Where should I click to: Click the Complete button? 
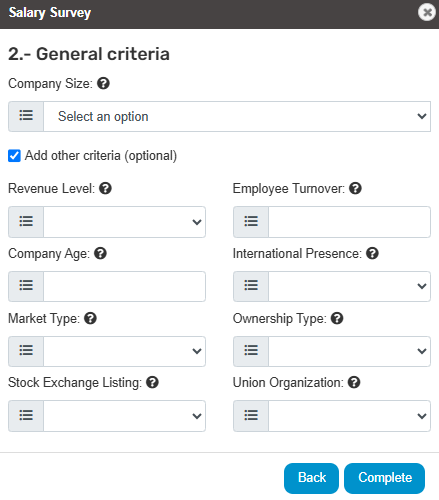point(385,478)
